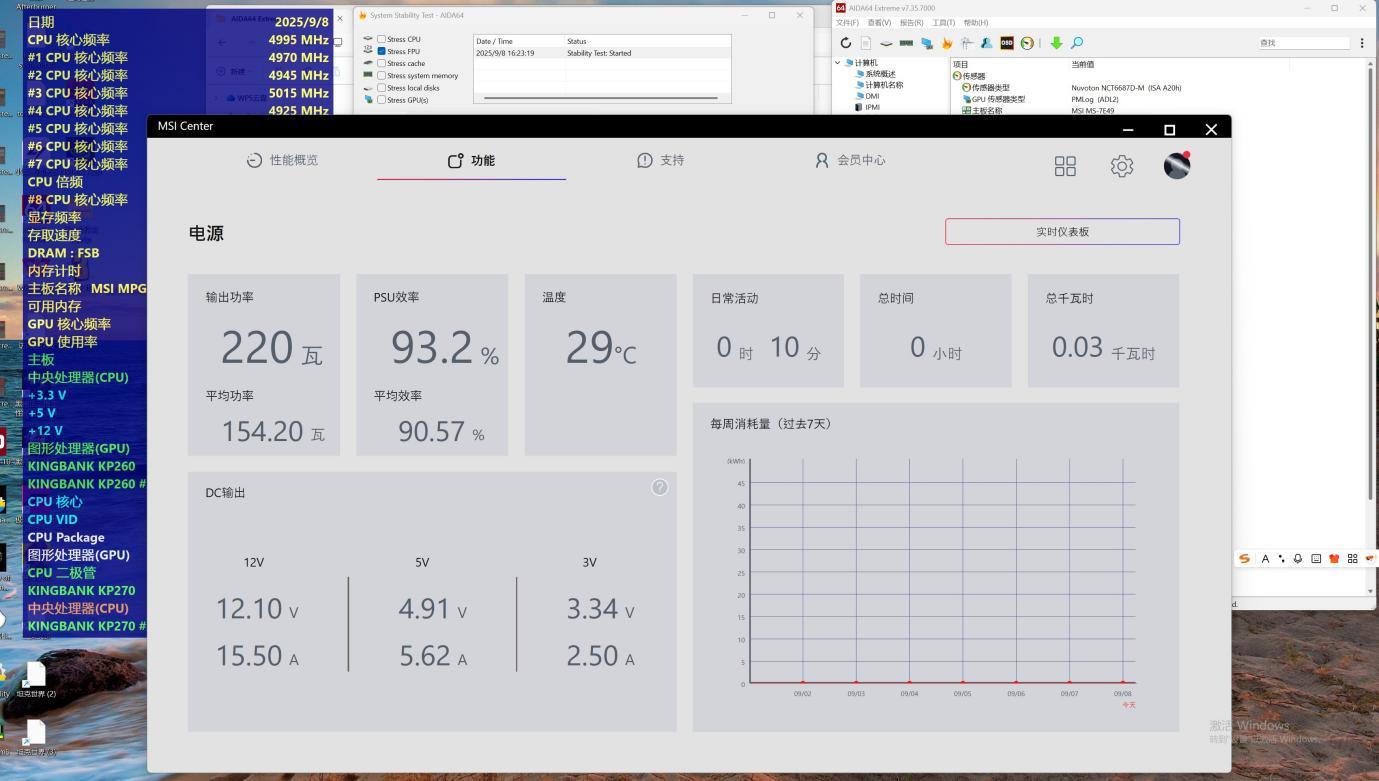Open AIDA64 文件(F) menu

tap(847, 23)
